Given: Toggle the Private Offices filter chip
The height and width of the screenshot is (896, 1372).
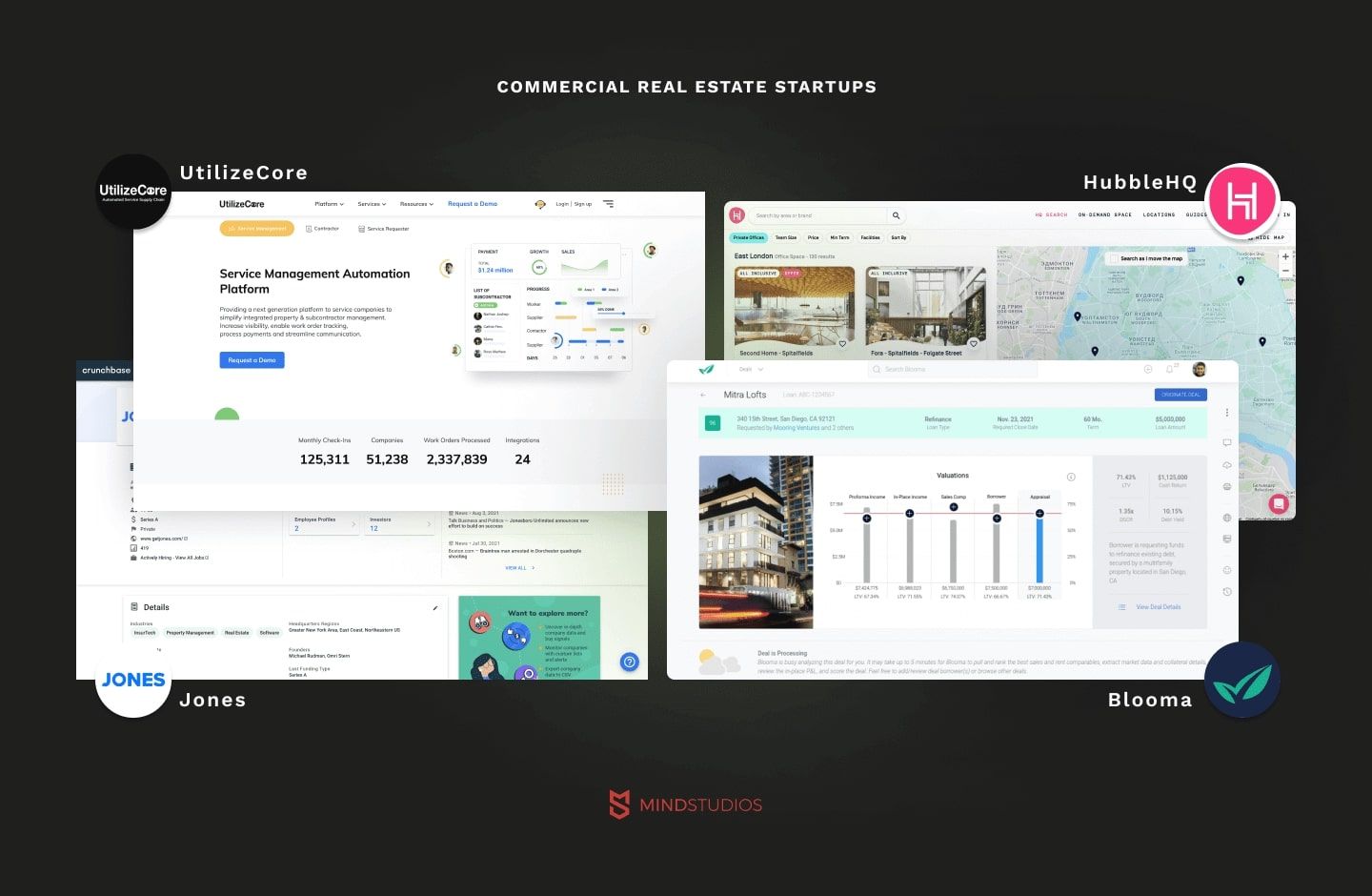Looking at the screenshot, I should click(749, 237).
